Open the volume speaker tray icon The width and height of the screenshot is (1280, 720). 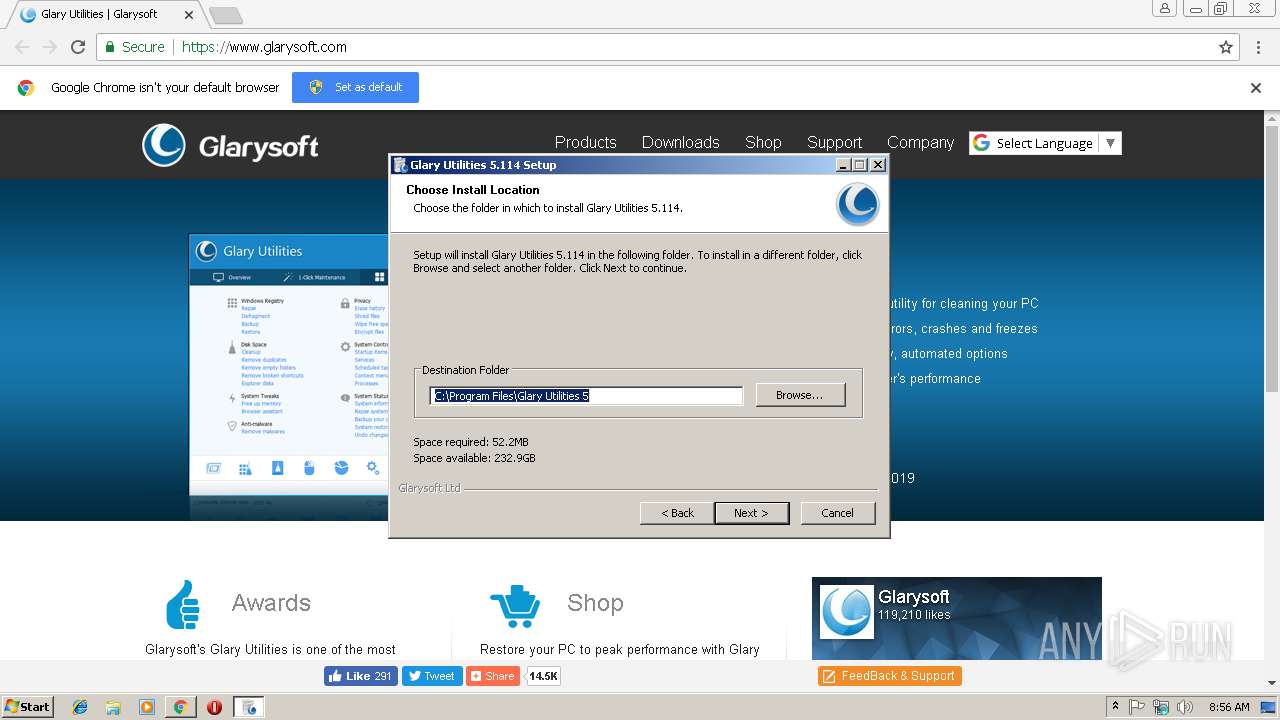tap(1185, 707)
